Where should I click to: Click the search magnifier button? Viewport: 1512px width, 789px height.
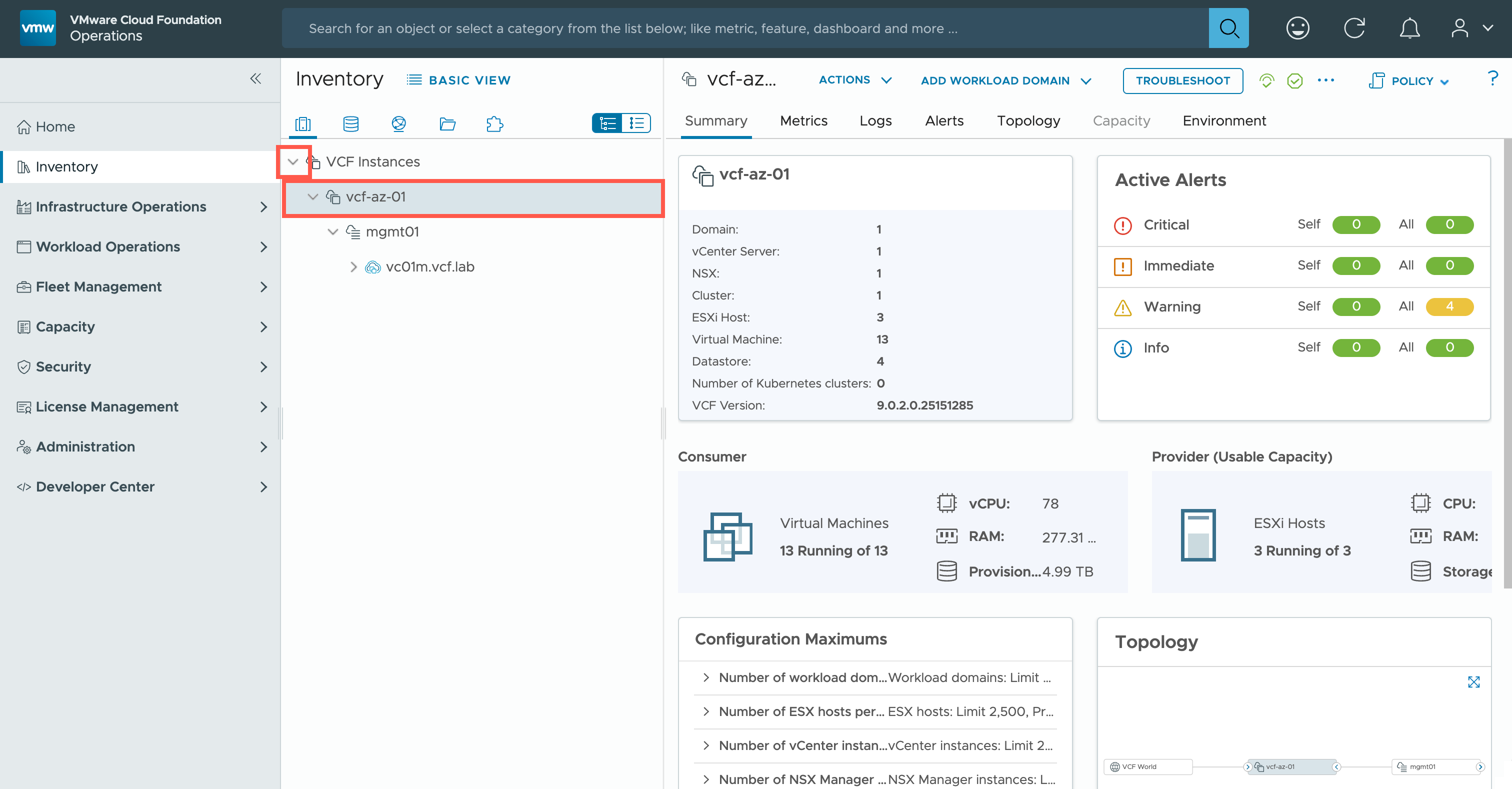tap(1228, 28)
